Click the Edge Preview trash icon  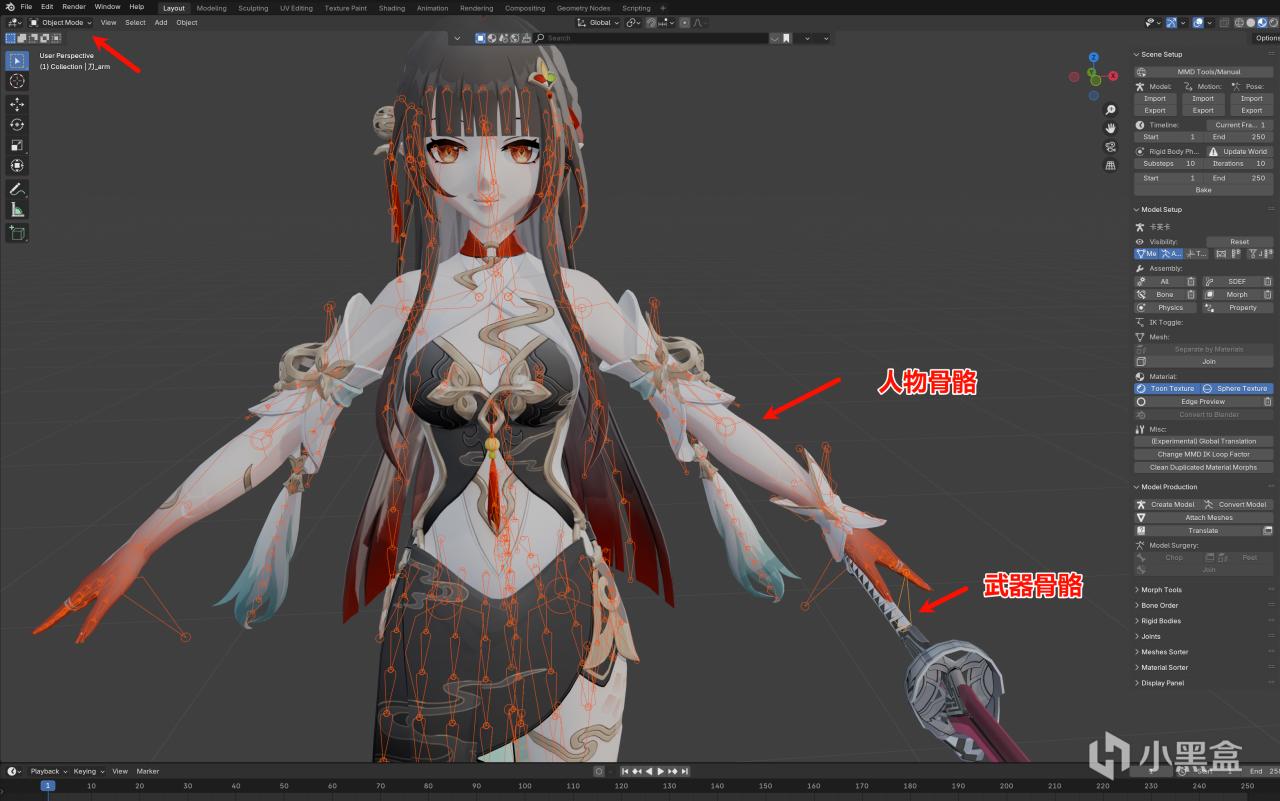(1268, 402)
